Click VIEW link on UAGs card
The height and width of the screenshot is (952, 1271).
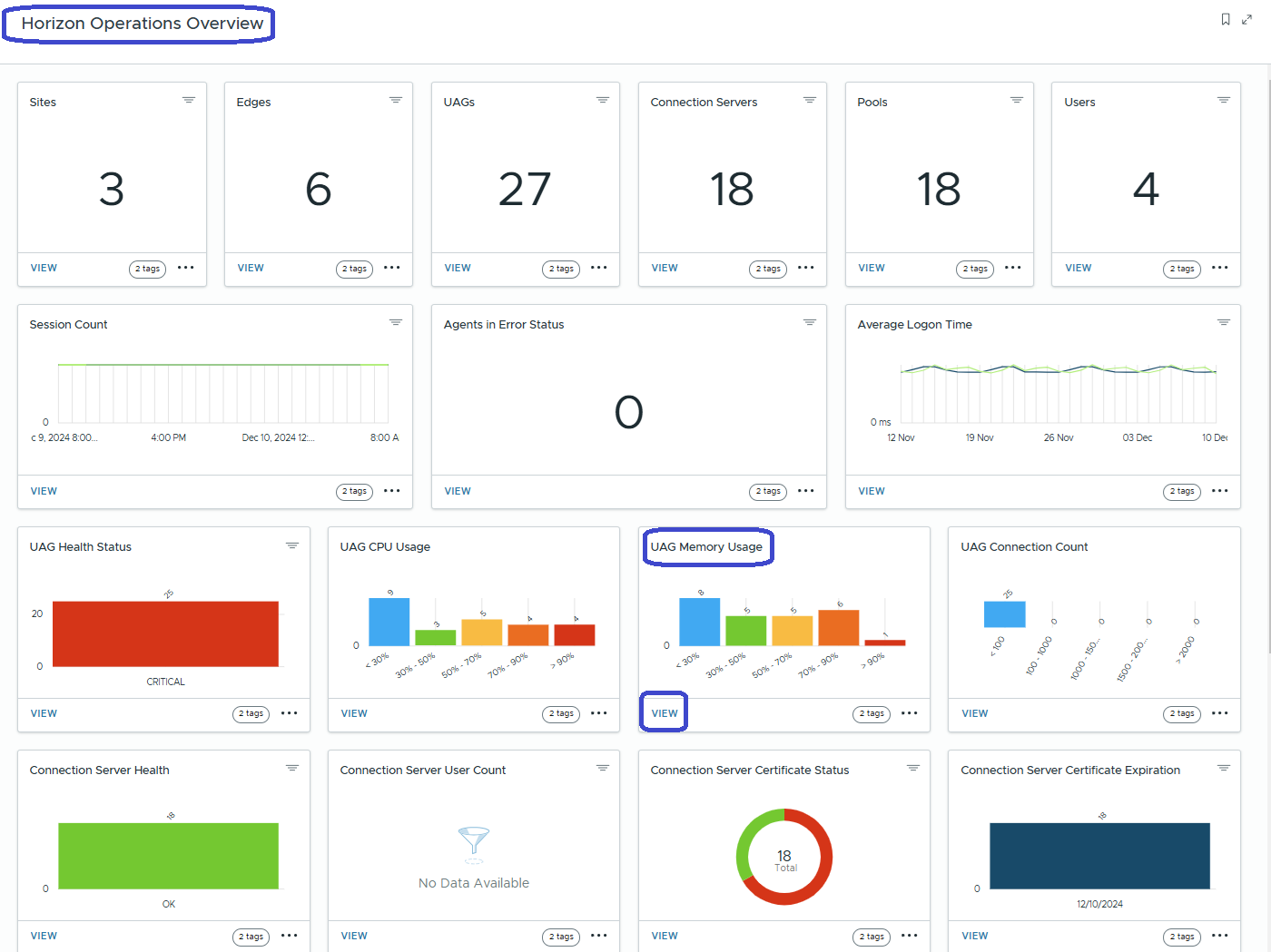click(458, 268)
